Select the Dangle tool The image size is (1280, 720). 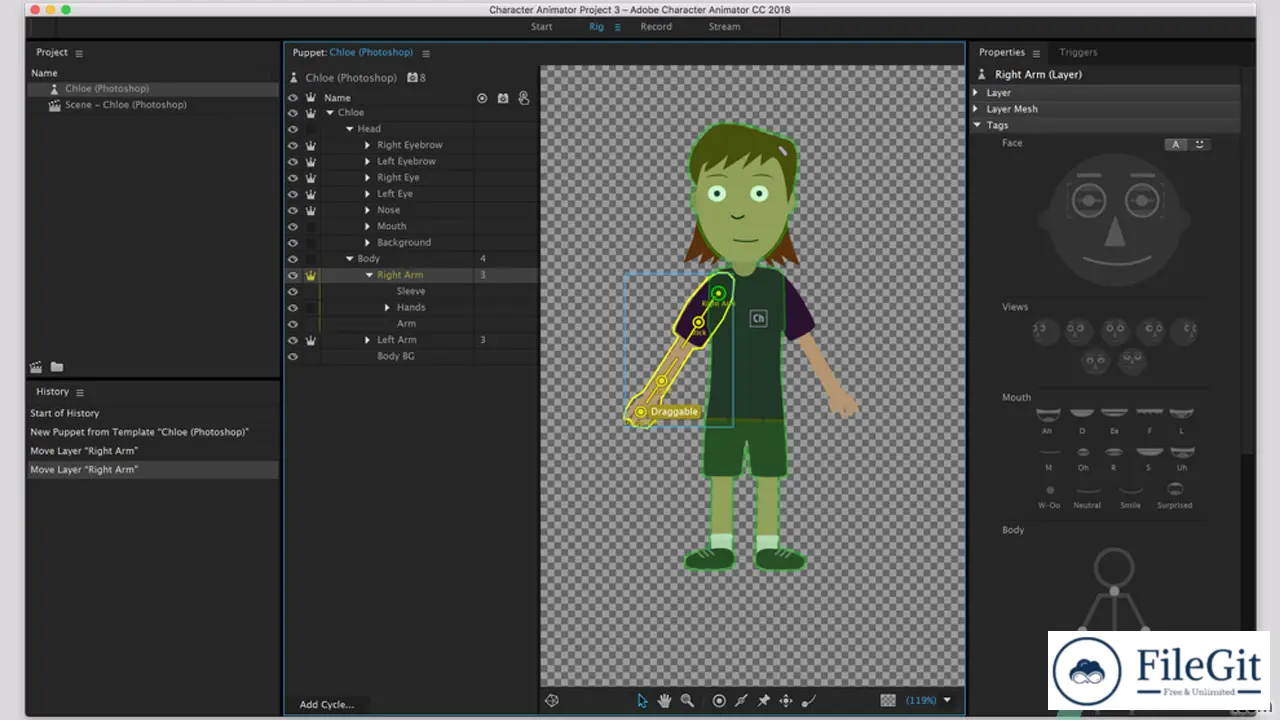pos(809,701)
